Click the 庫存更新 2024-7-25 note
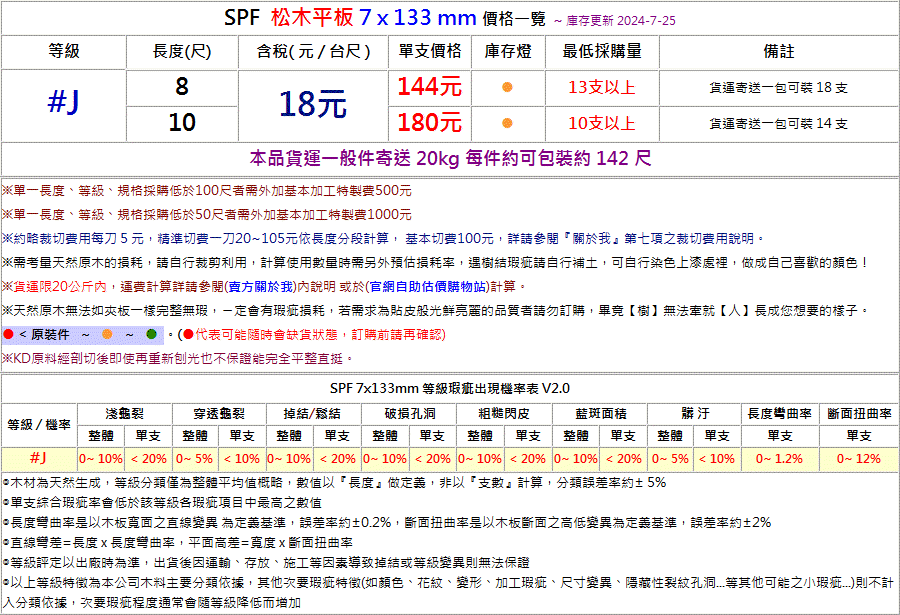 click(x=615, y=21)
